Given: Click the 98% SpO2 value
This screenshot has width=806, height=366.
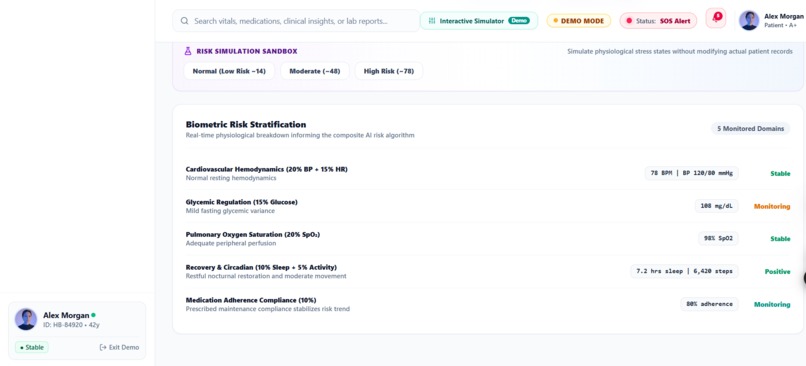Looking at the screenshot, I should [718, 239].
